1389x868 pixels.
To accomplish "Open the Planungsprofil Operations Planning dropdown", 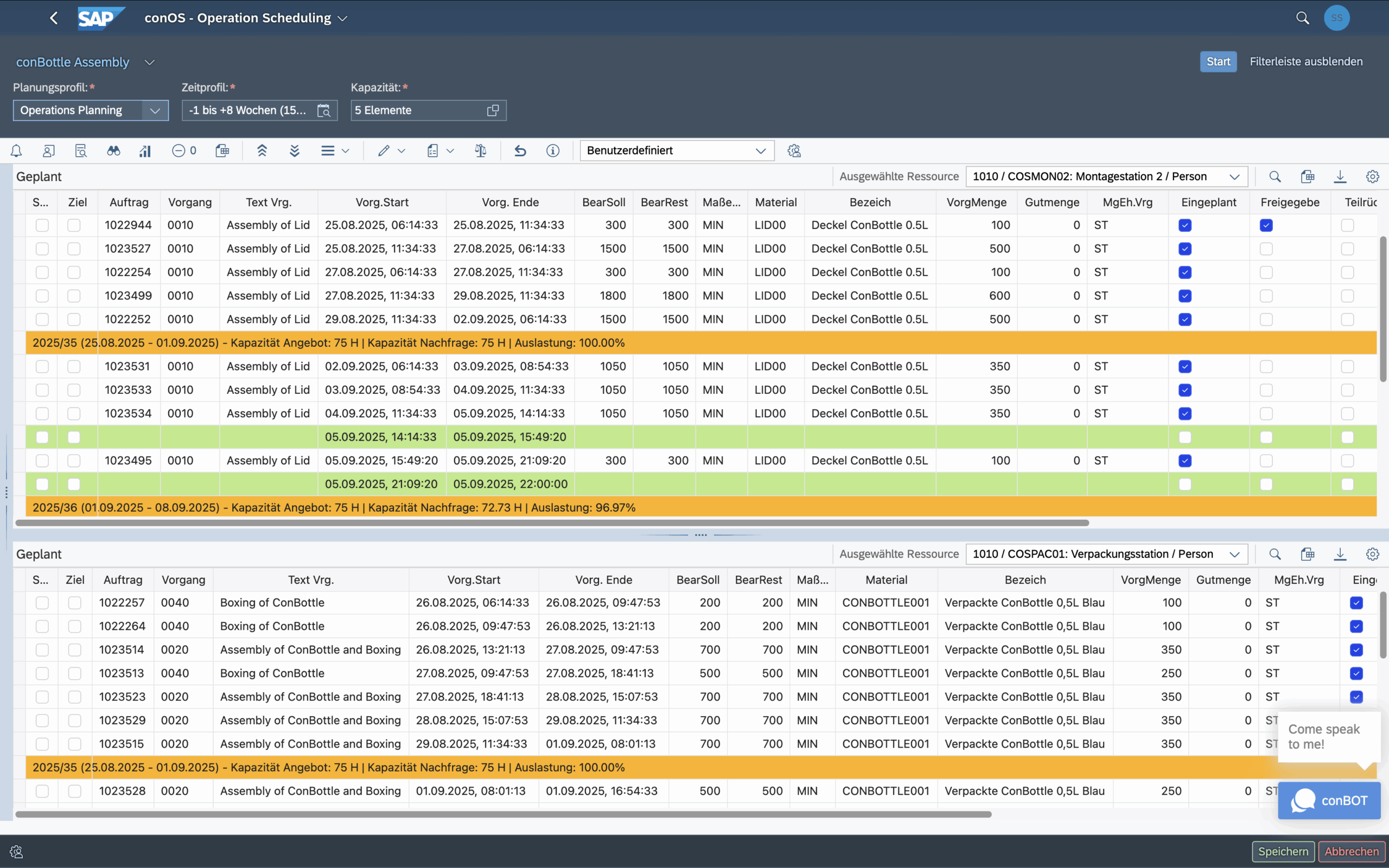I will pos(155,110).
